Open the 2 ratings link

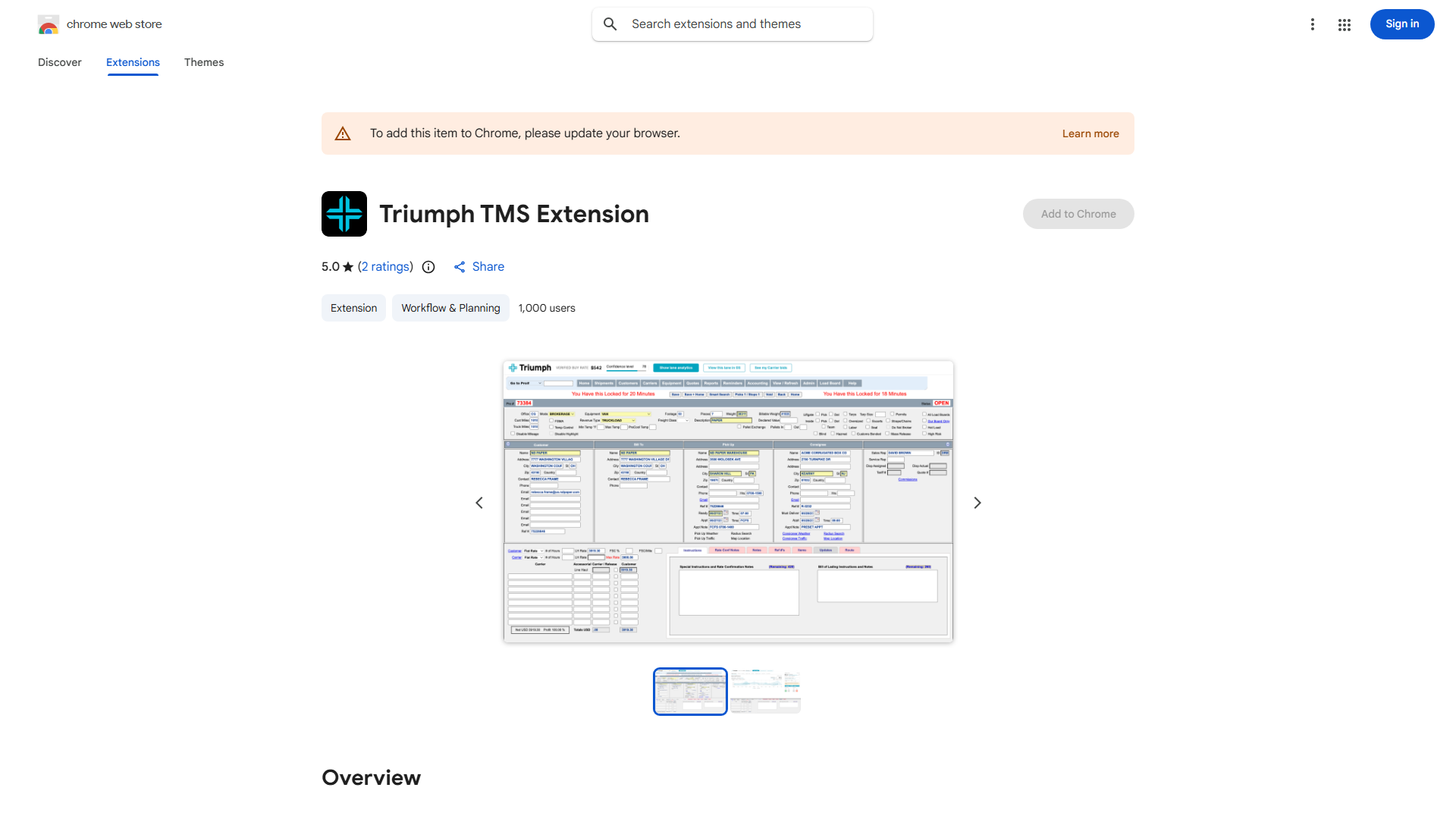(385, 267)
